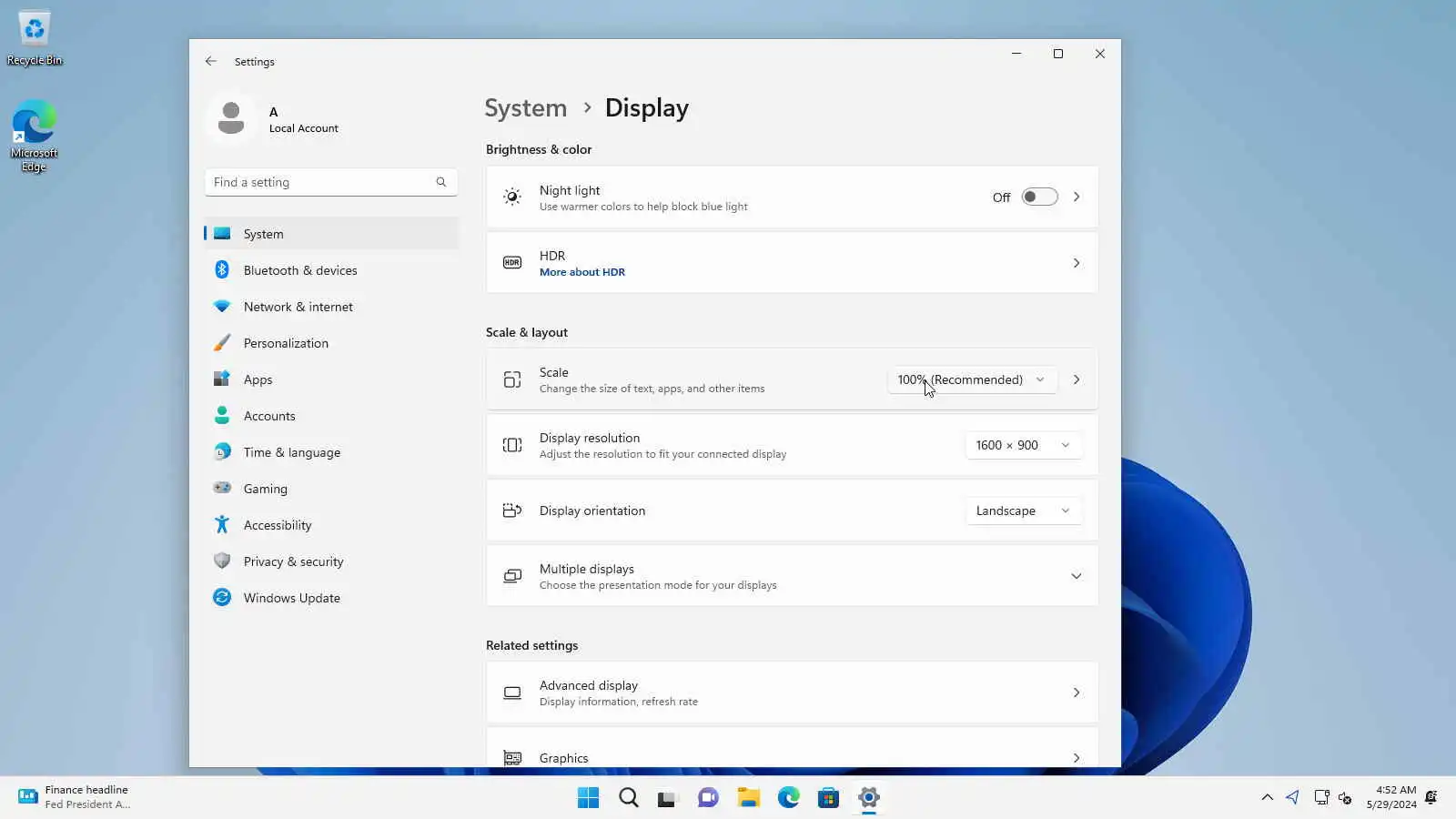Open Advanced display settings

tap(792, 693)
